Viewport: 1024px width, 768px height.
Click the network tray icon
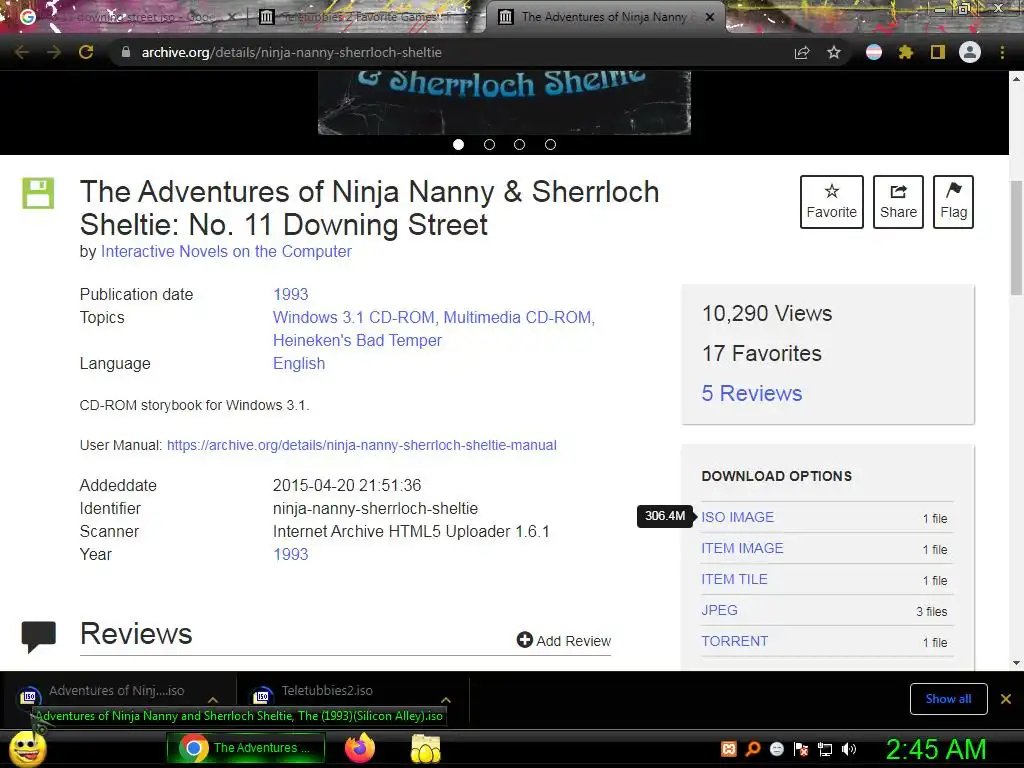[x=825, y=749]
